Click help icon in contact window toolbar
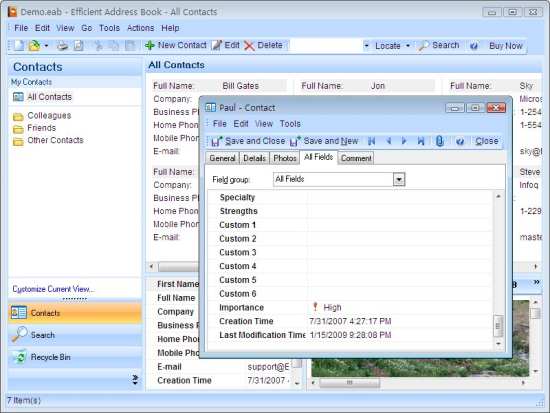The image size is (550, 413). pyautogui.click(x=460, y=141)
